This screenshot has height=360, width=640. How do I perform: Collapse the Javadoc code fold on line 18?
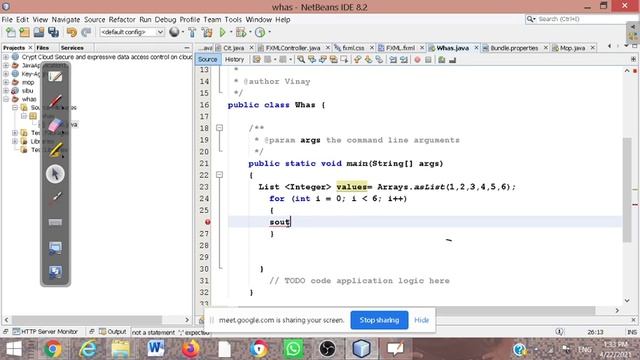point(219,128)
